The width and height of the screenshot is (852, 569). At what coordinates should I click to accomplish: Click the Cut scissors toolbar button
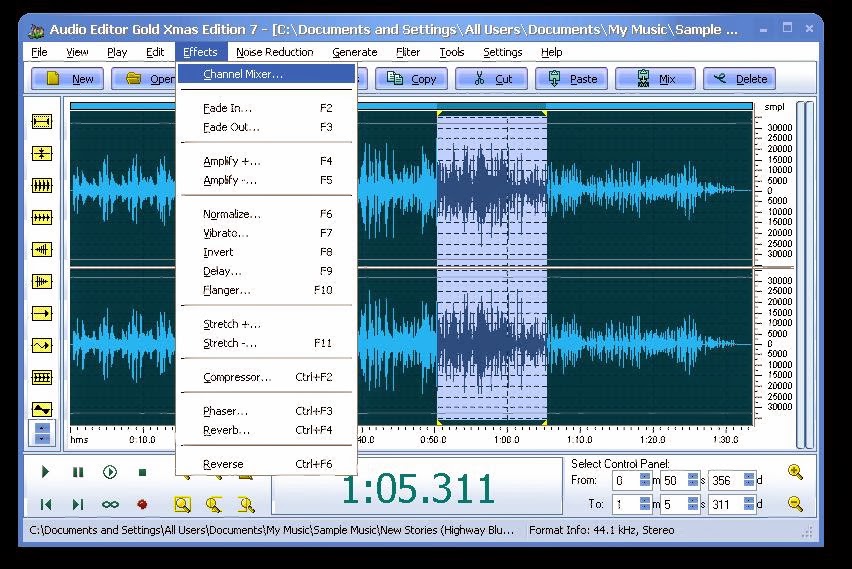(491, 79)
